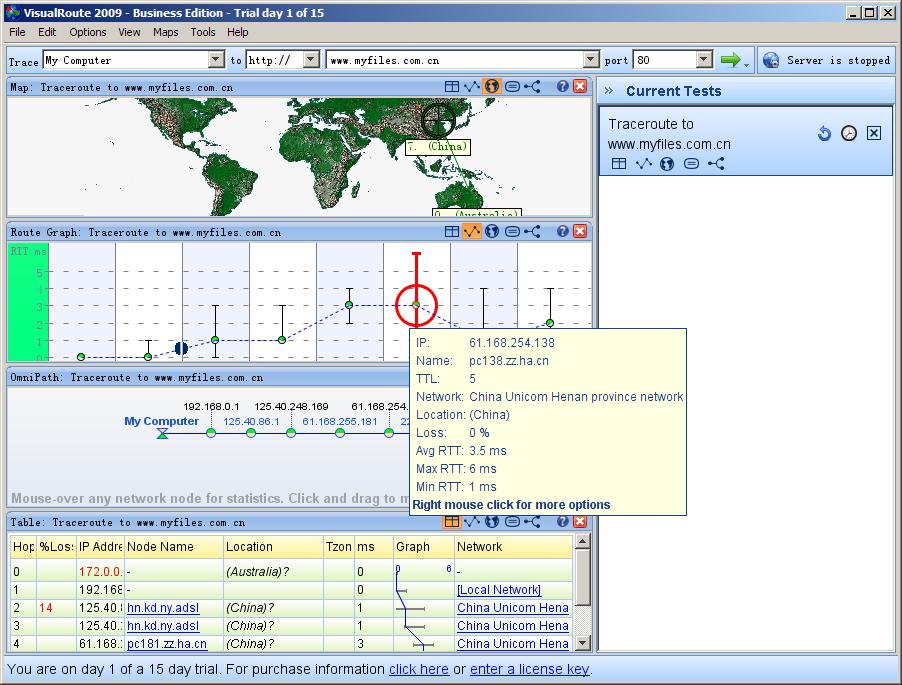Click the globe map icon under Traceroute test

tap(667, 163)
